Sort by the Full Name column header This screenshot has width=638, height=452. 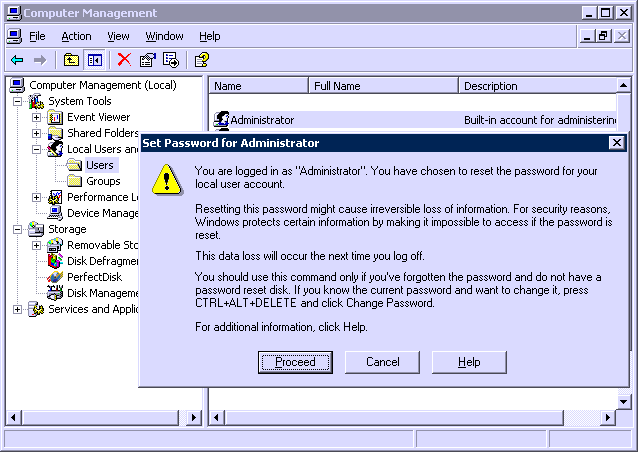click(384, 86)
